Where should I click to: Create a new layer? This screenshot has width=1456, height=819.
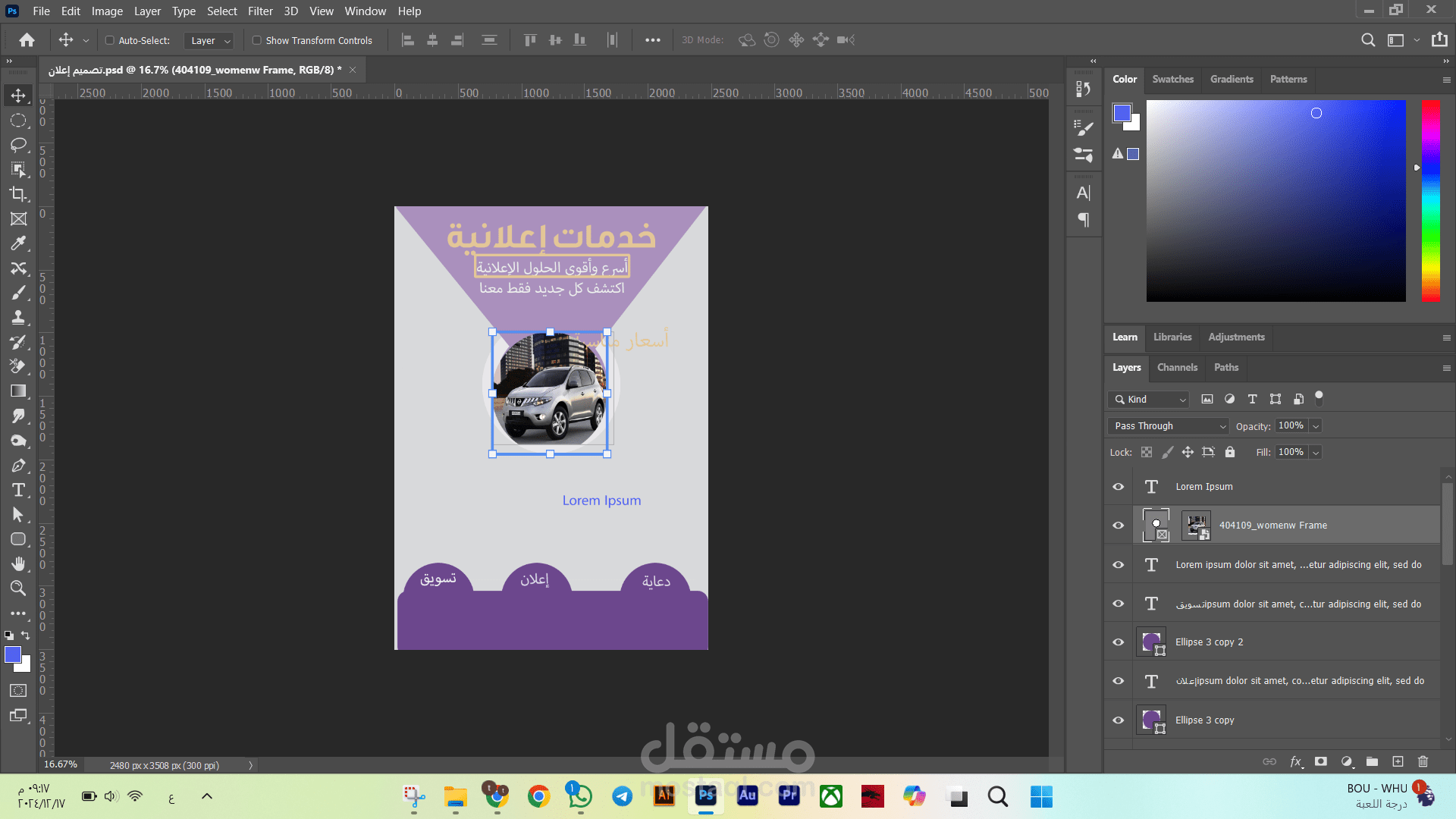pyautogui.click(x=1398, y=761)
